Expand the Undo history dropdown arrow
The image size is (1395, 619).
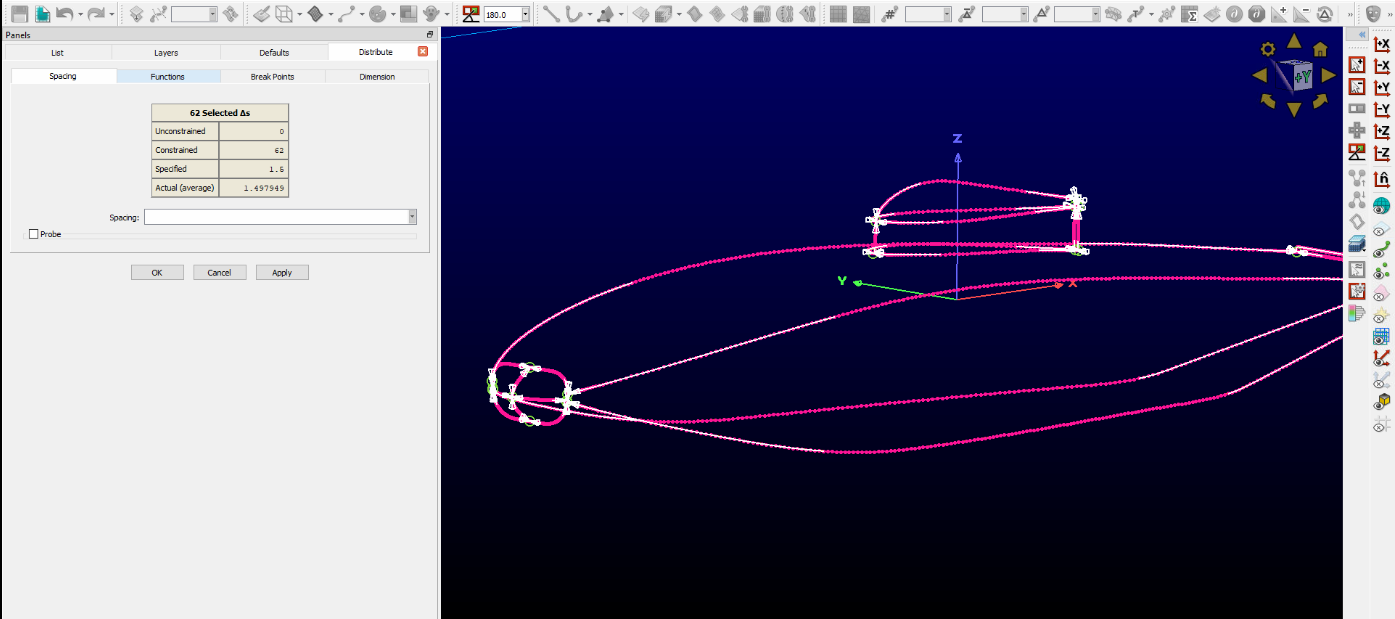pyautogui.click(x=80, y=15)
